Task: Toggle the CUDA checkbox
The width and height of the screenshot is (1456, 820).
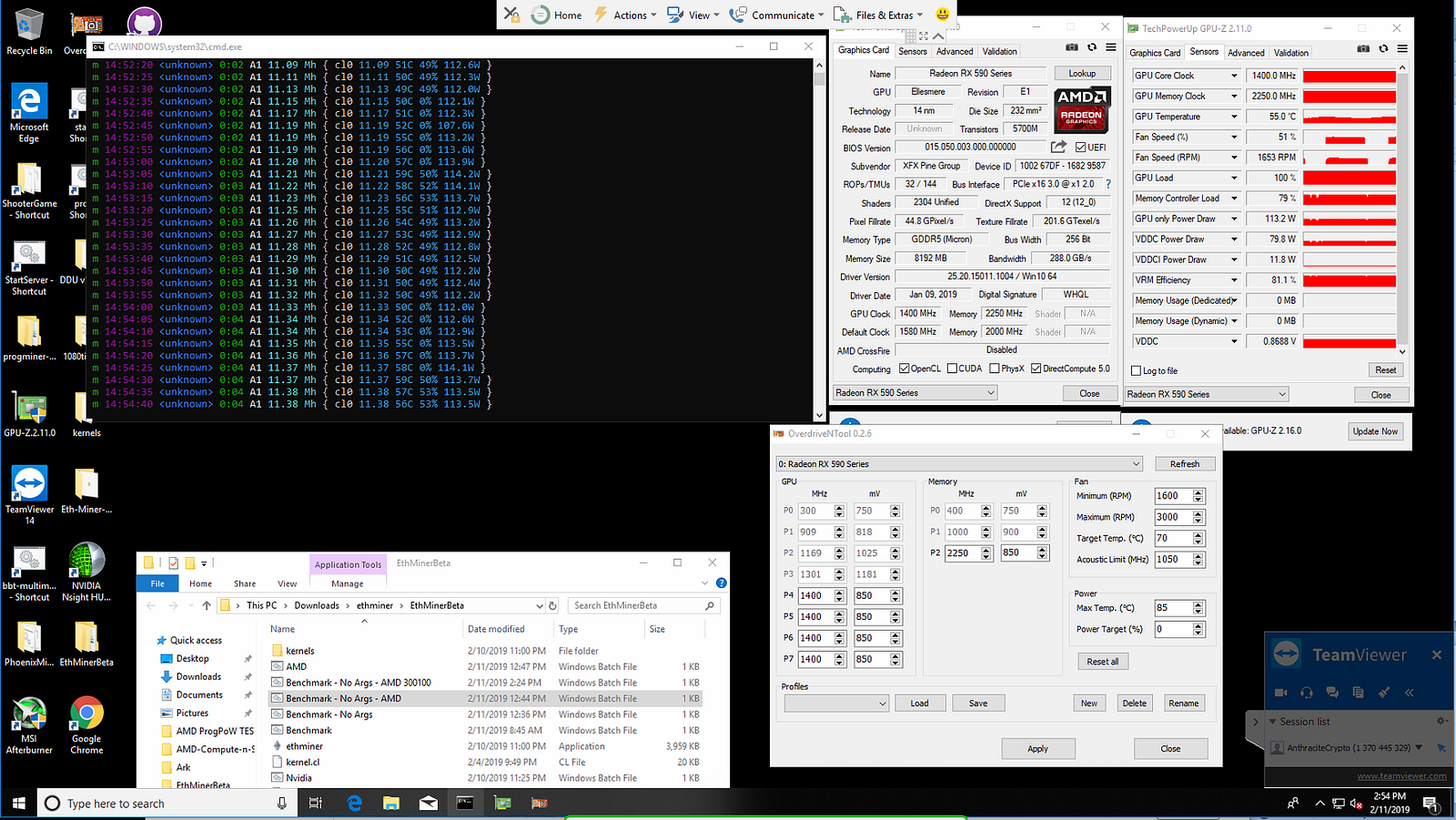Action: point(952,369)
